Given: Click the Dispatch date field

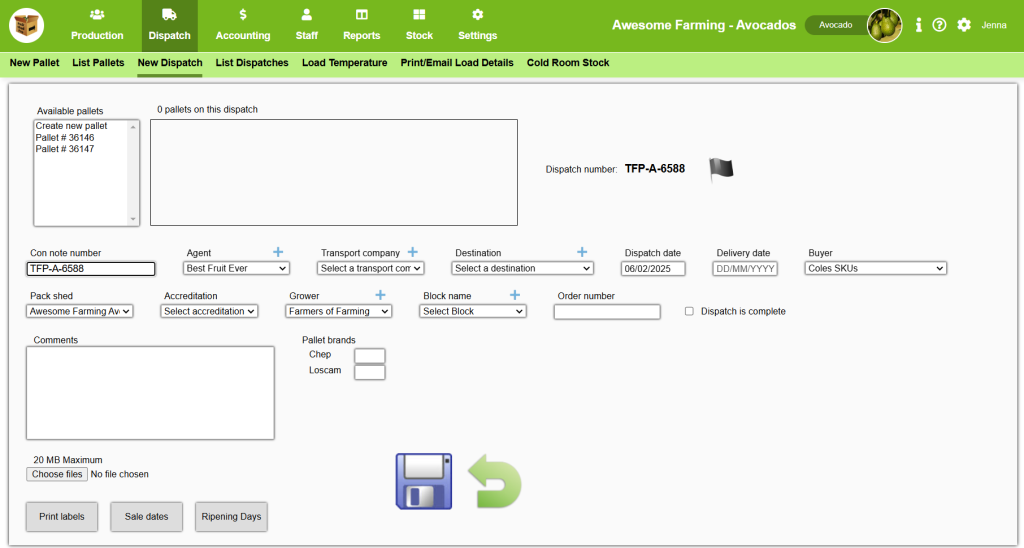Looking at the screenshot, I should 653,268.
